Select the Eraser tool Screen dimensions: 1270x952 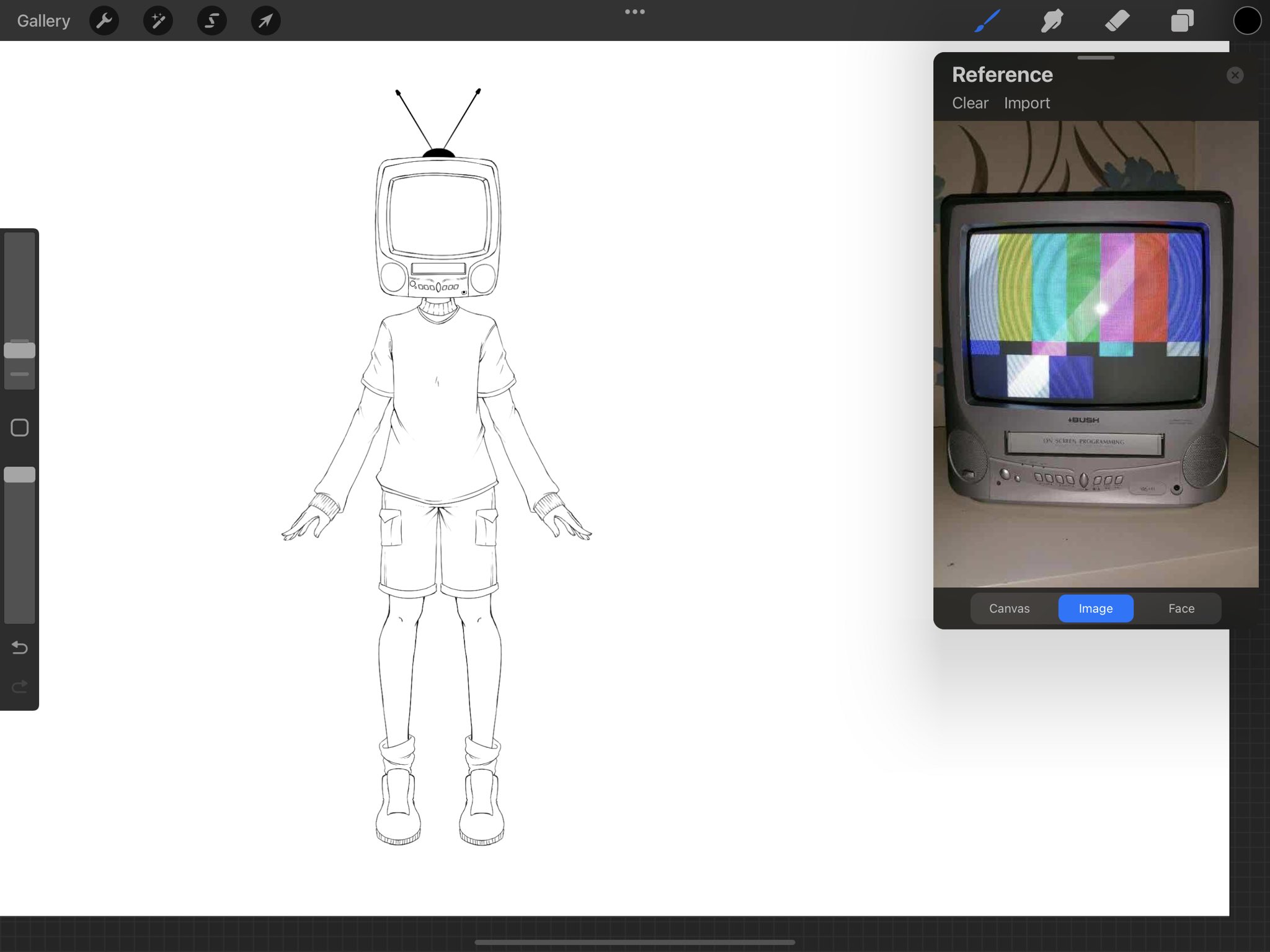pyautogui.click(x=1117, y=21)
